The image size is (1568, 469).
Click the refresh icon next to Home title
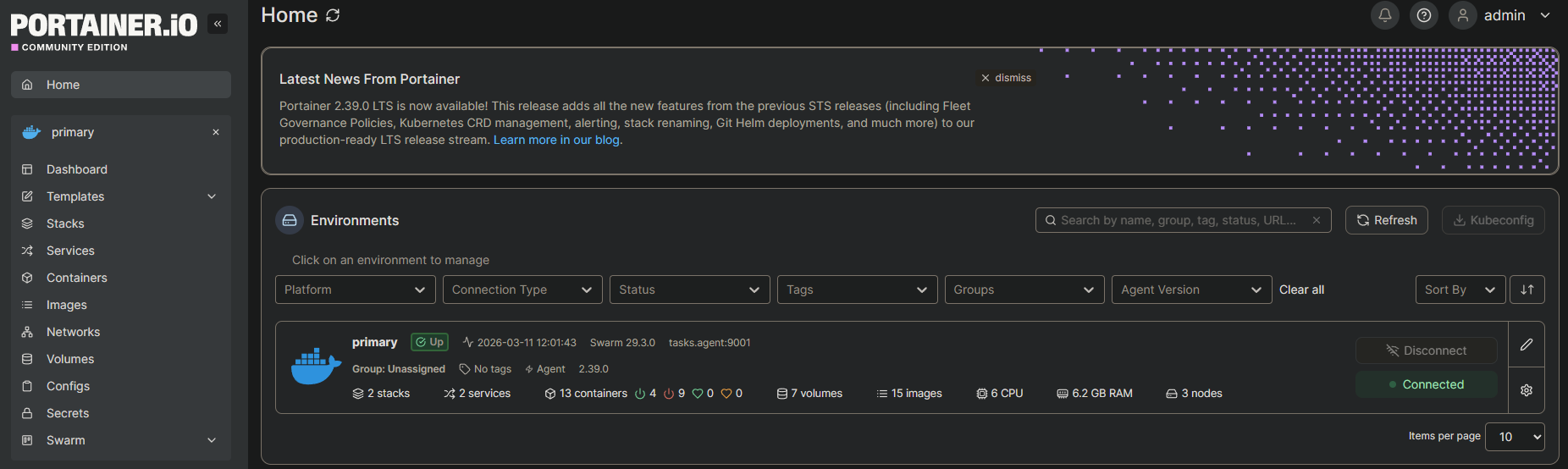[x=333, y=15]
